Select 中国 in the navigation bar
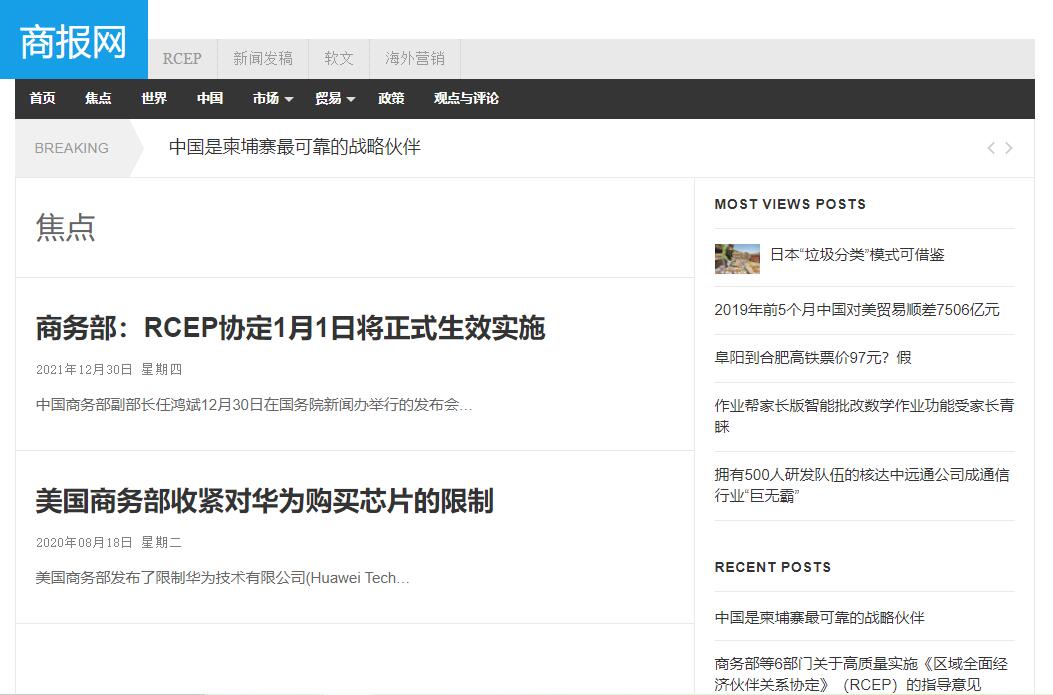This screenshot has height=695, width=1053. pos(210,98)
